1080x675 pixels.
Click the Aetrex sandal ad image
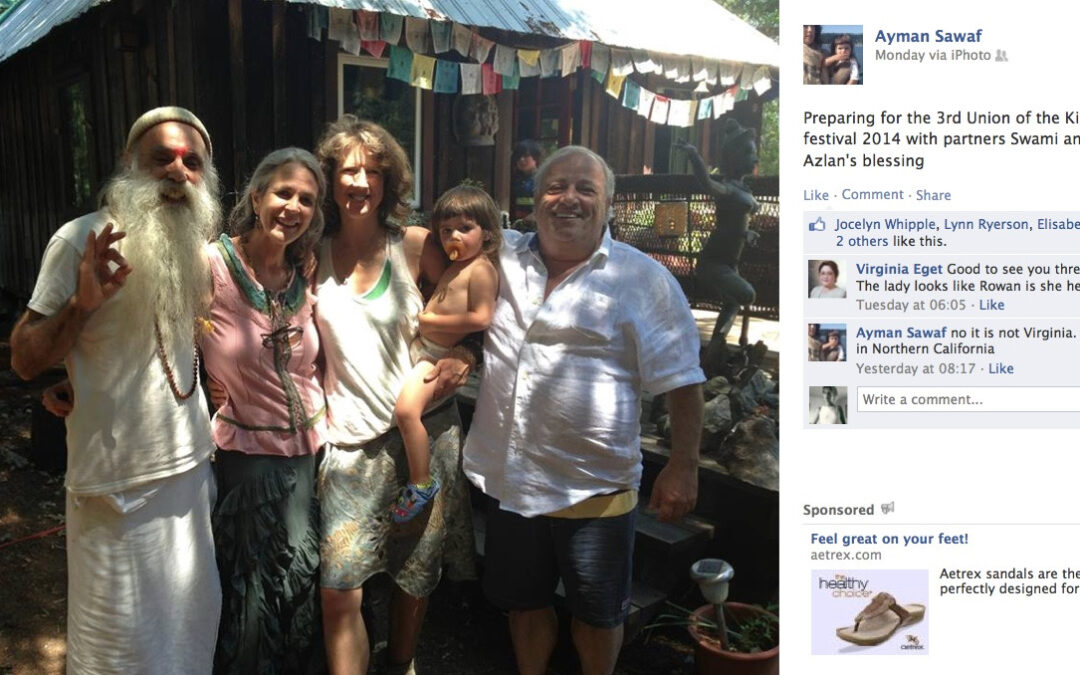click(869, 612)
